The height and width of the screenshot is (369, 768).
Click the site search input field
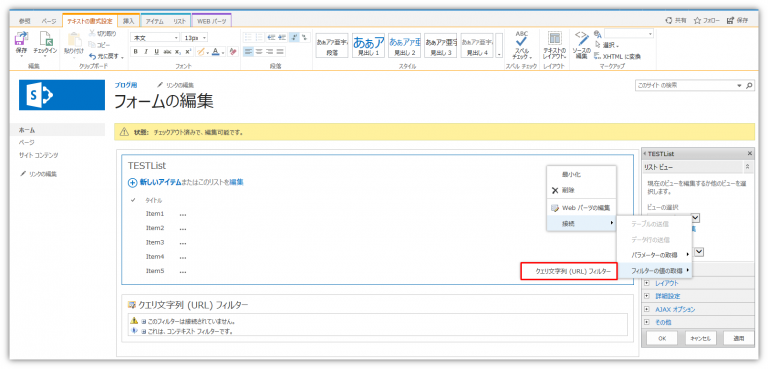pyautogui.click(x=685, y=85)
